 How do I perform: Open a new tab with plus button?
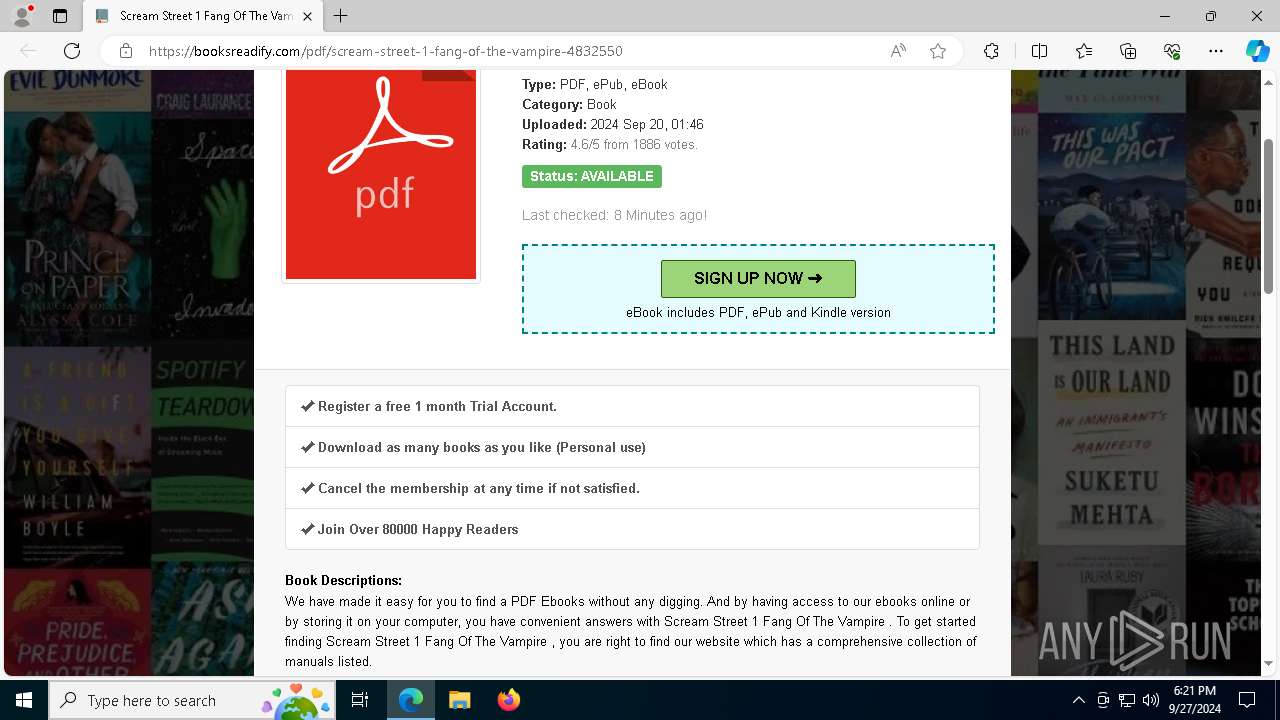[x=341, y=16]
